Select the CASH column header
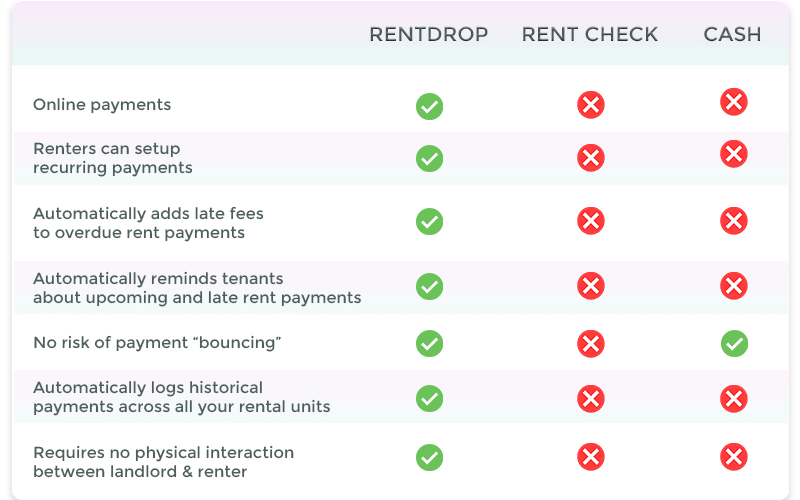800x500 pixels. point(732,35)
